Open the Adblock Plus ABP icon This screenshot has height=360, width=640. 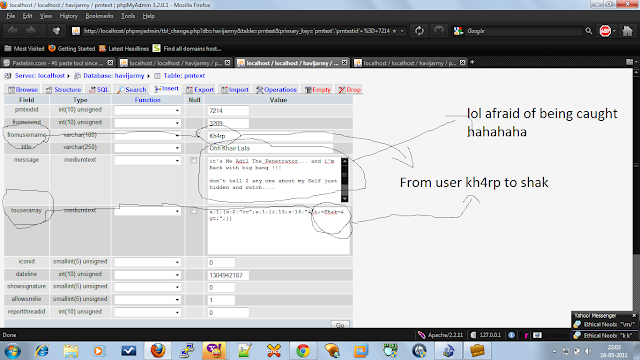605,31
